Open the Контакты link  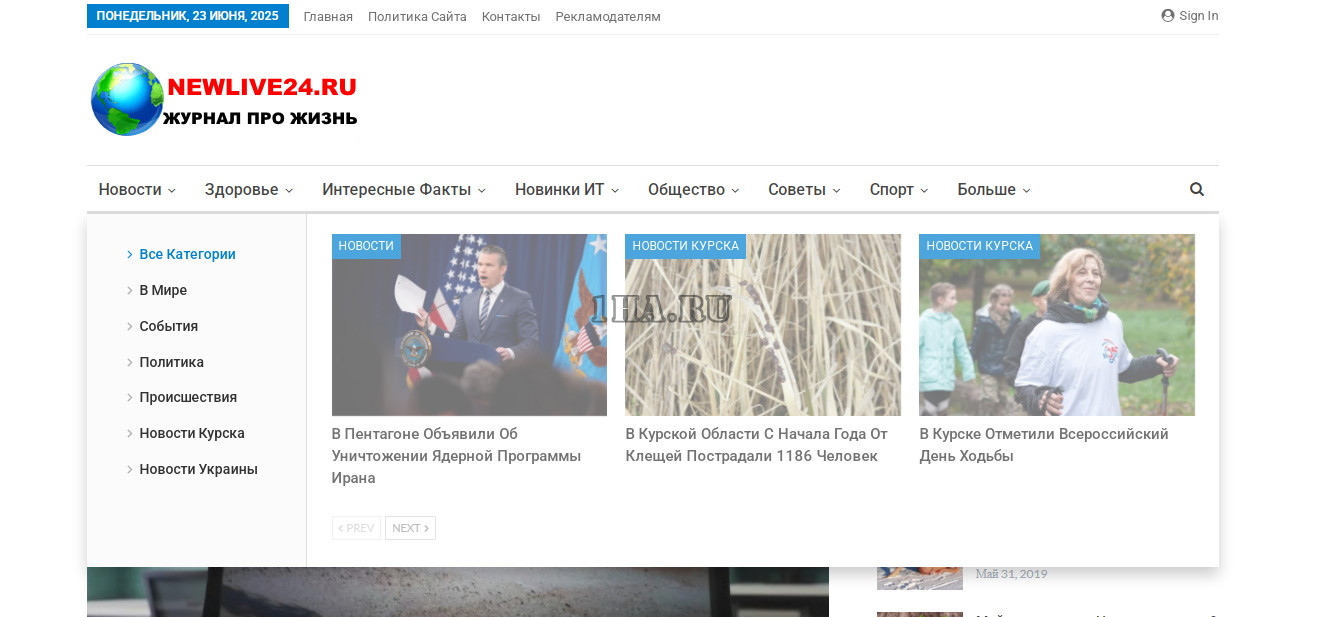pos(510,17)
